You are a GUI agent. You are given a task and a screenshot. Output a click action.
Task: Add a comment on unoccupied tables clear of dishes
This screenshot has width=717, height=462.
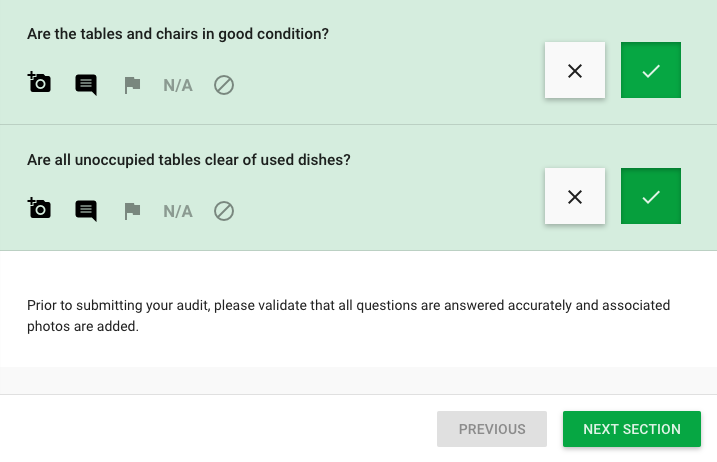[x=86, y=211]
